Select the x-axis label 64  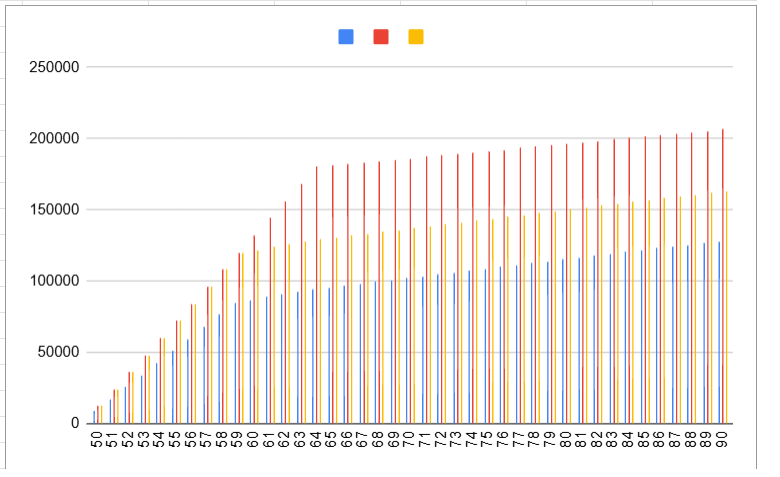coord(316,439)
